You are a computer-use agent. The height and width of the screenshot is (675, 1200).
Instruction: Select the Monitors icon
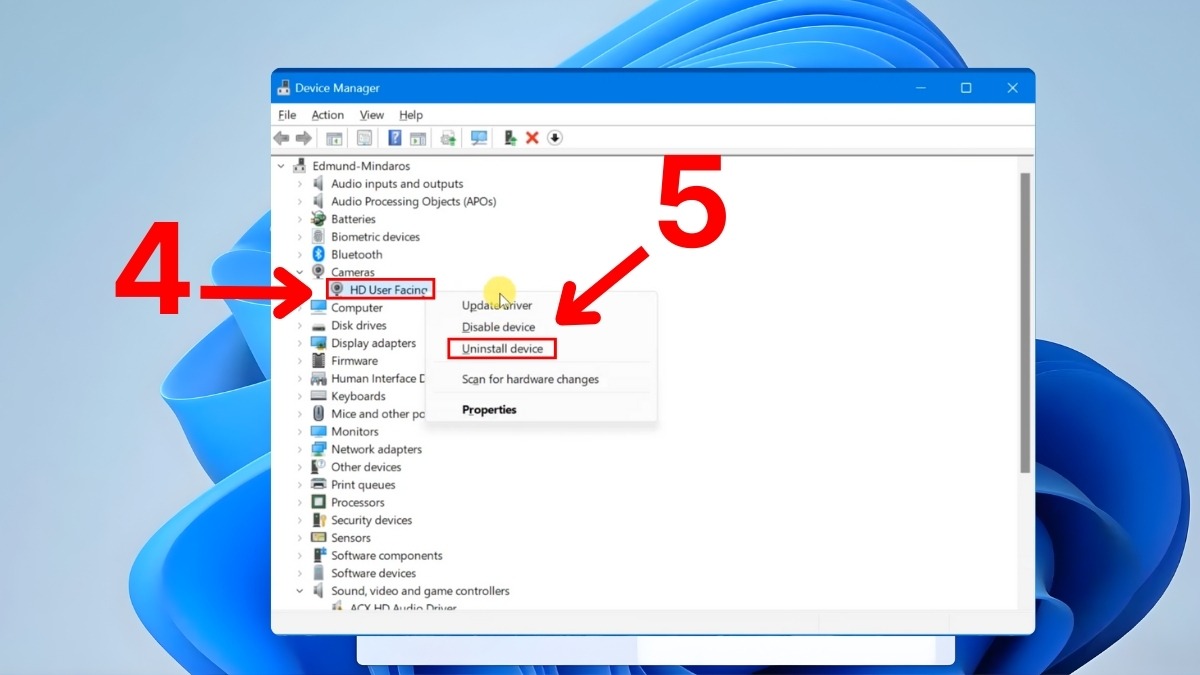point(319,431)
